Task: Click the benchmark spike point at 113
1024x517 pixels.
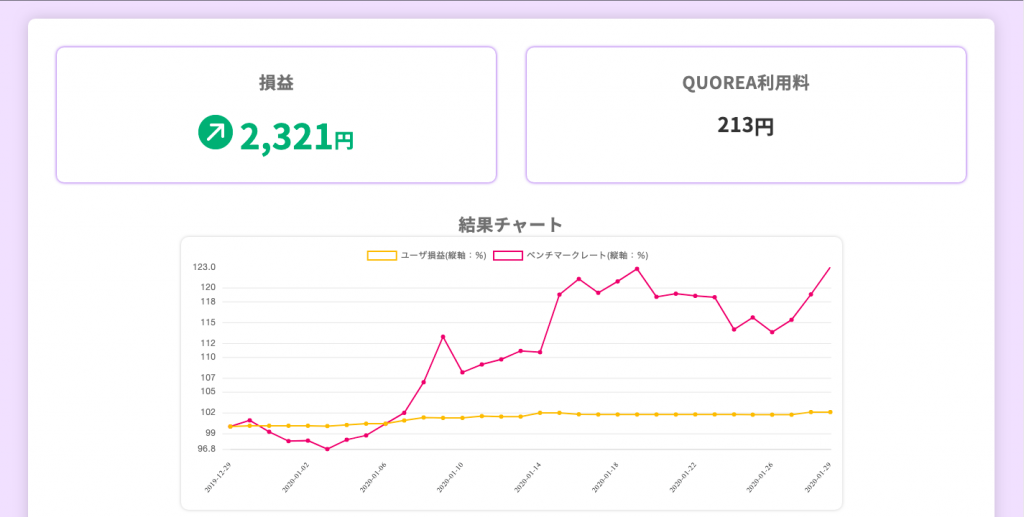Action: (443, 337)
